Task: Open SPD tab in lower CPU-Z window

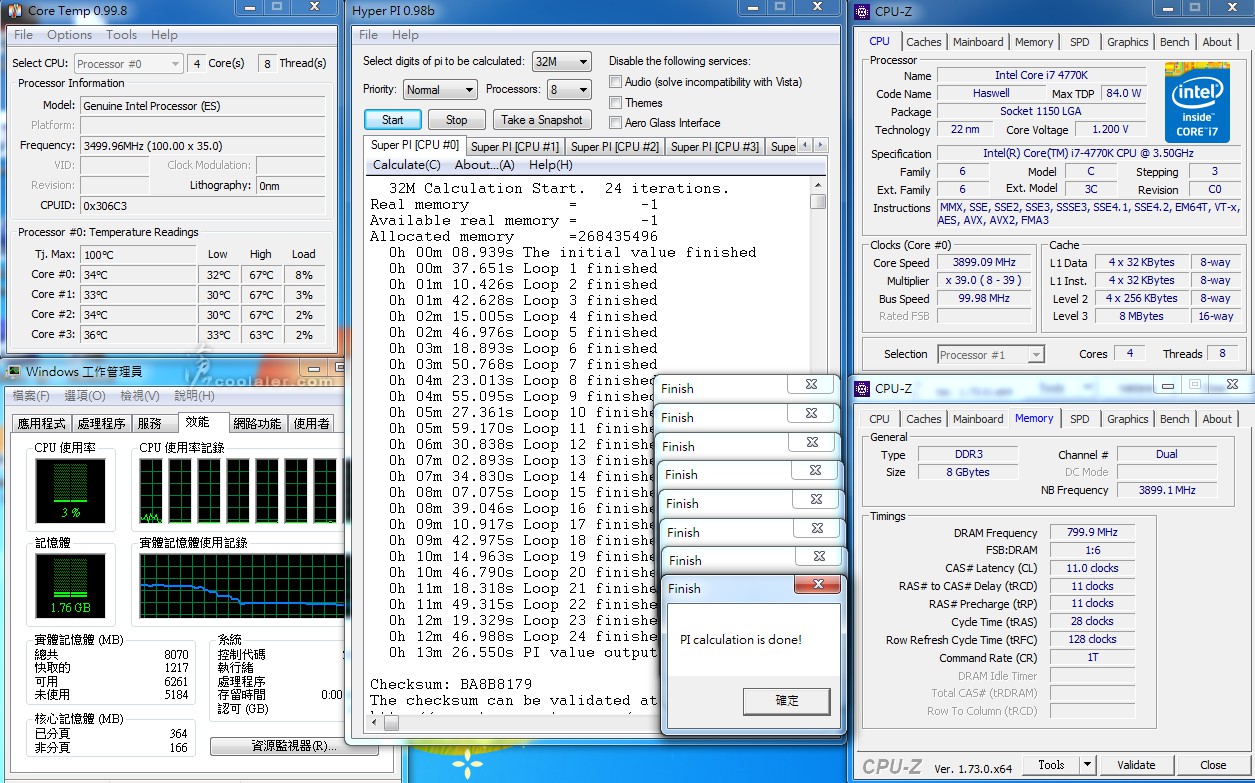Action: pyautogui.click(x=1079, y=419)
